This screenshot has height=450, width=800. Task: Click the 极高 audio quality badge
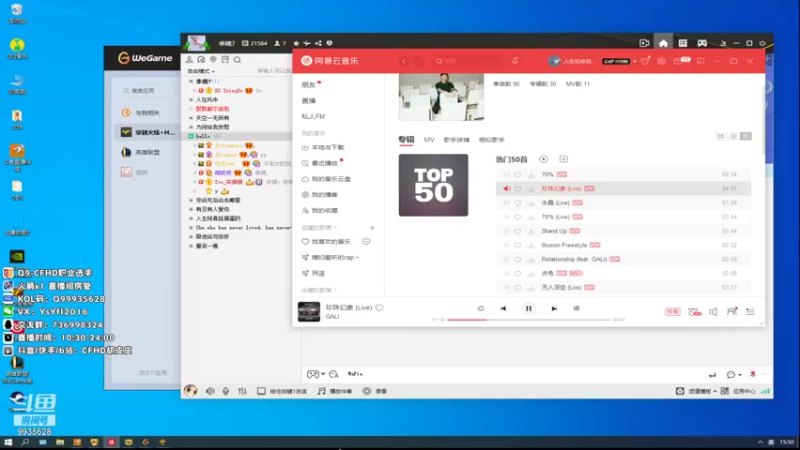pyautogui.click(x=672, y=311)
